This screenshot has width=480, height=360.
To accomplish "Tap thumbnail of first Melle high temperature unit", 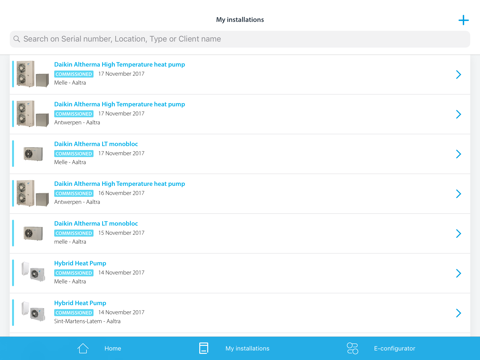I will click(33, 74).
